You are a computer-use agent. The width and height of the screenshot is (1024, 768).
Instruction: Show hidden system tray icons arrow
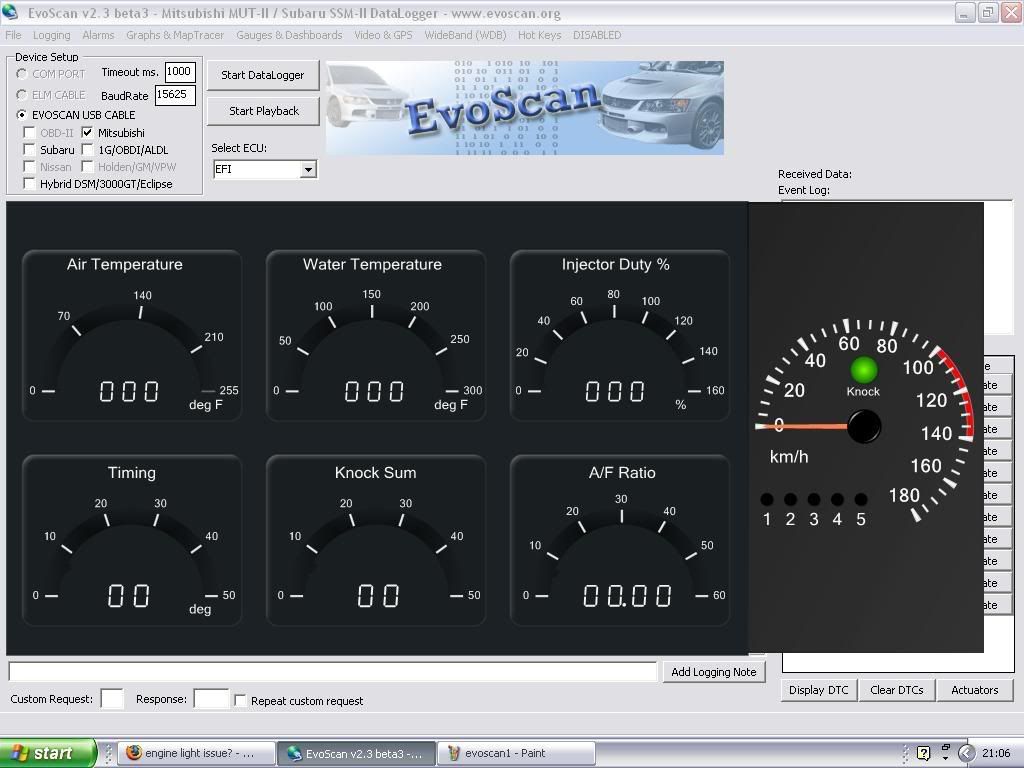[966, 753]
